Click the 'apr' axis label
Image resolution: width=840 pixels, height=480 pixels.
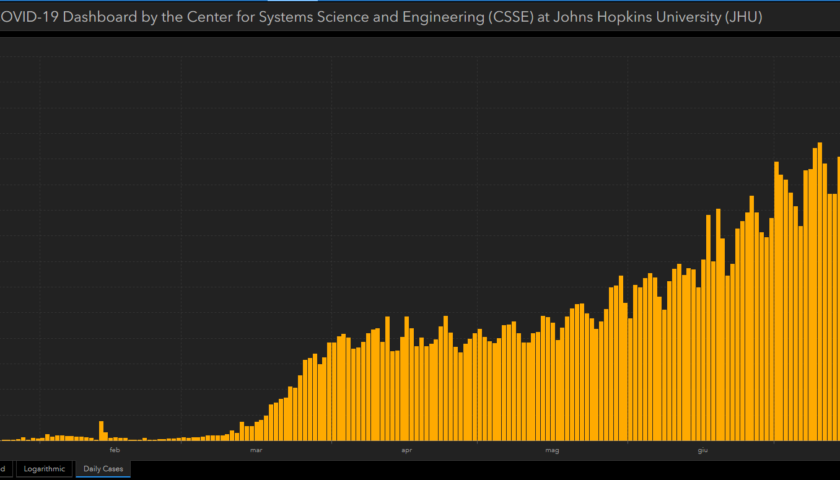pyautogui.click(x=407, y=451)
